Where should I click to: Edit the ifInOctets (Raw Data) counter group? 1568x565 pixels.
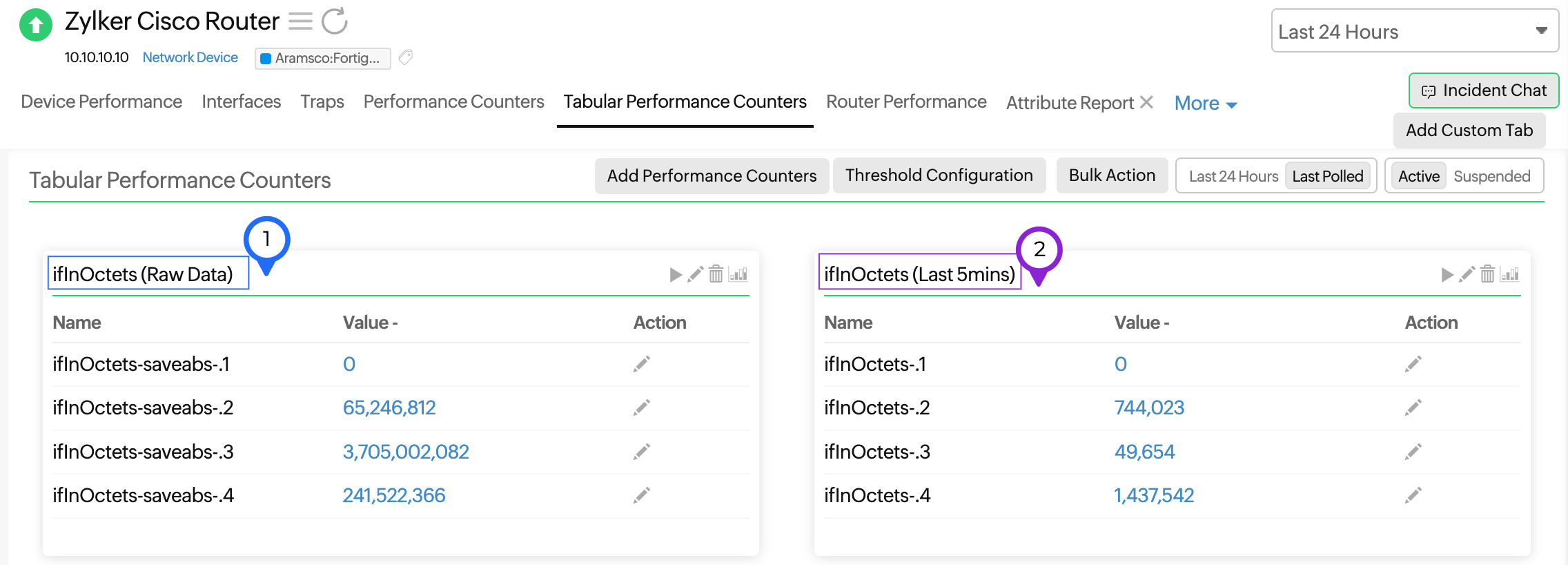coord(696,274)
